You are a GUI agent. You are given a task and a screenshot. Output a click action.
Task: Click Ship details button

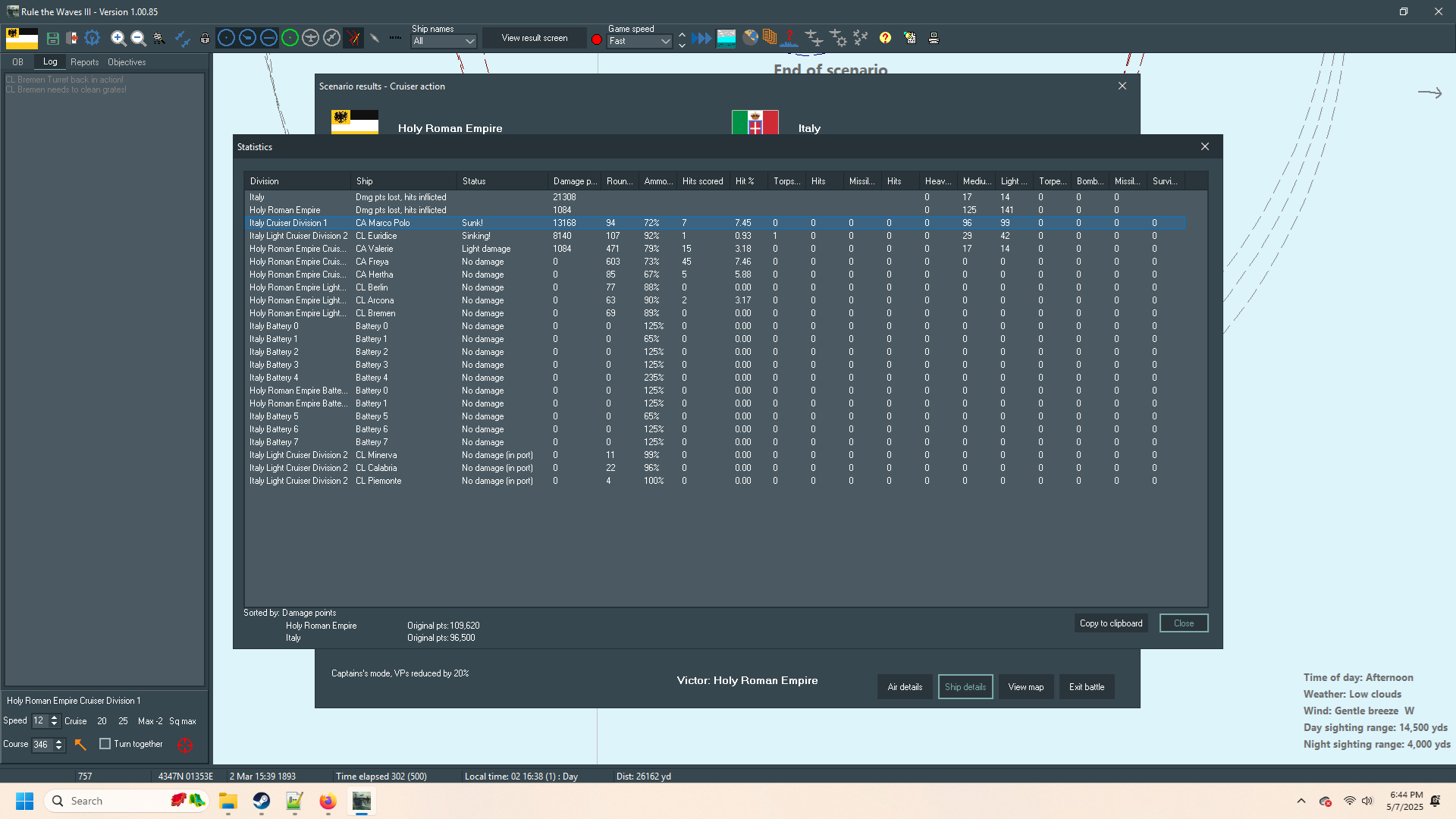point(965,687)
